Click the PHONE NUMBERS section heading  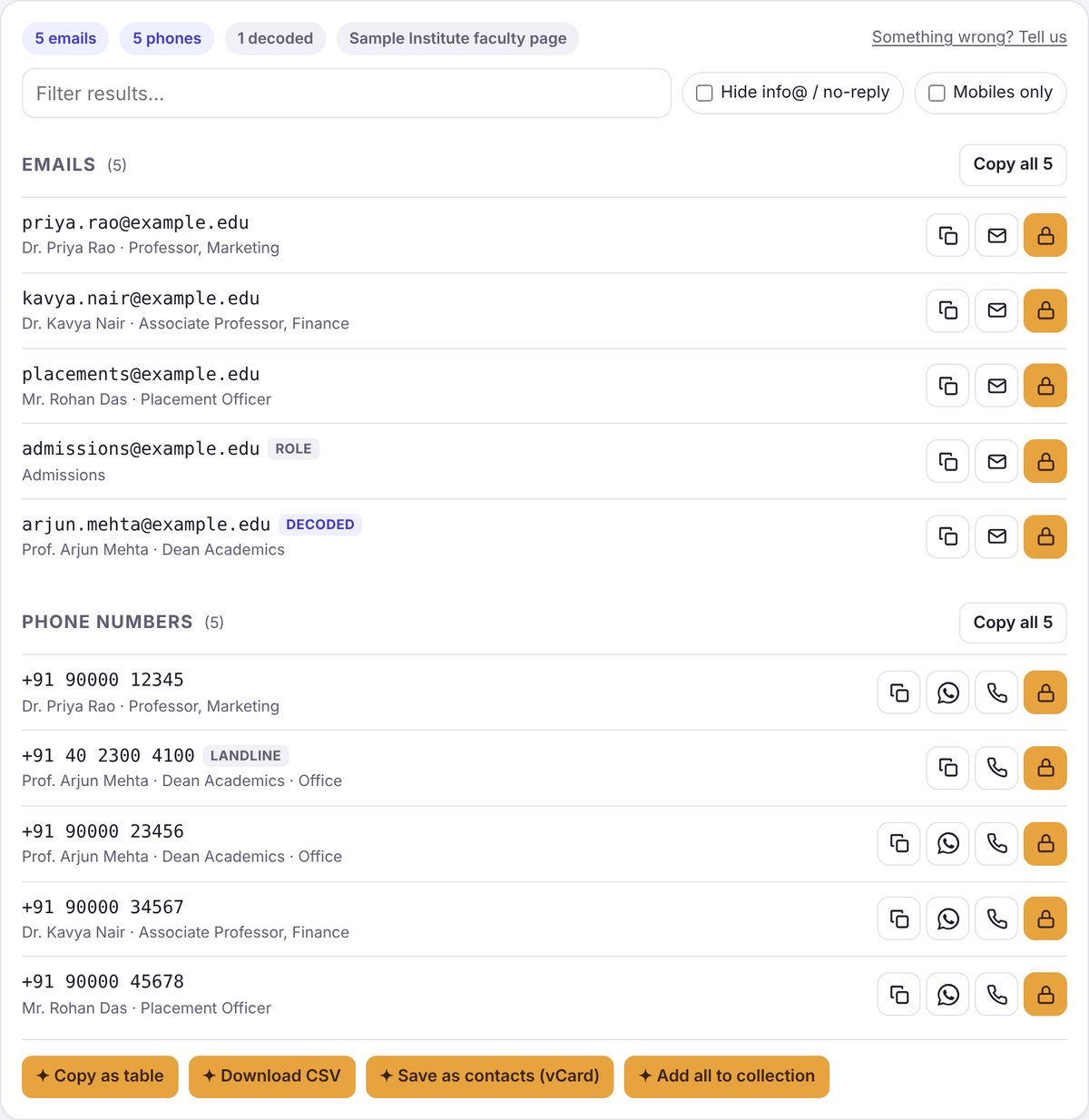point(107,622)
